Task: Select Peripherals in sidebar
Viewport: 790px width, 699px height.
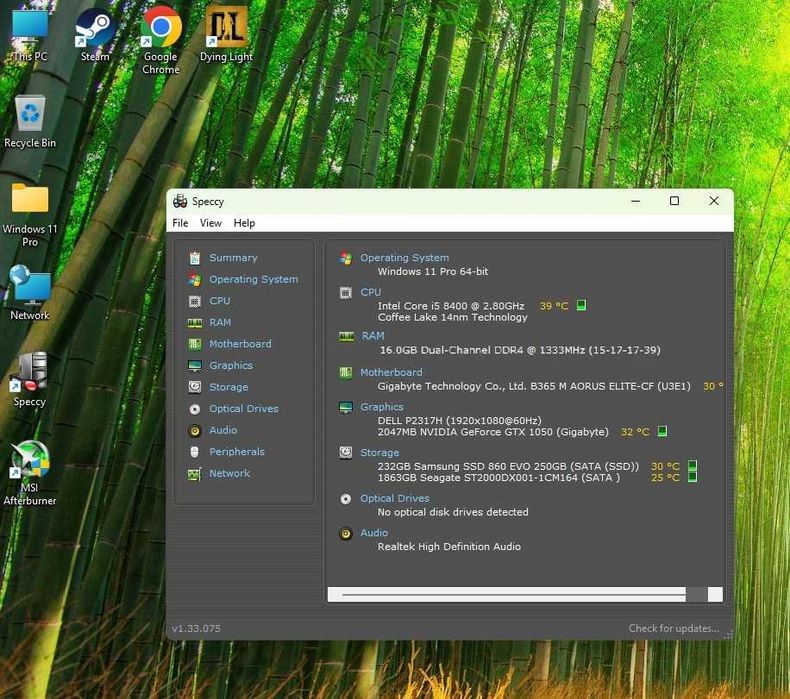Action: [236, 452]
